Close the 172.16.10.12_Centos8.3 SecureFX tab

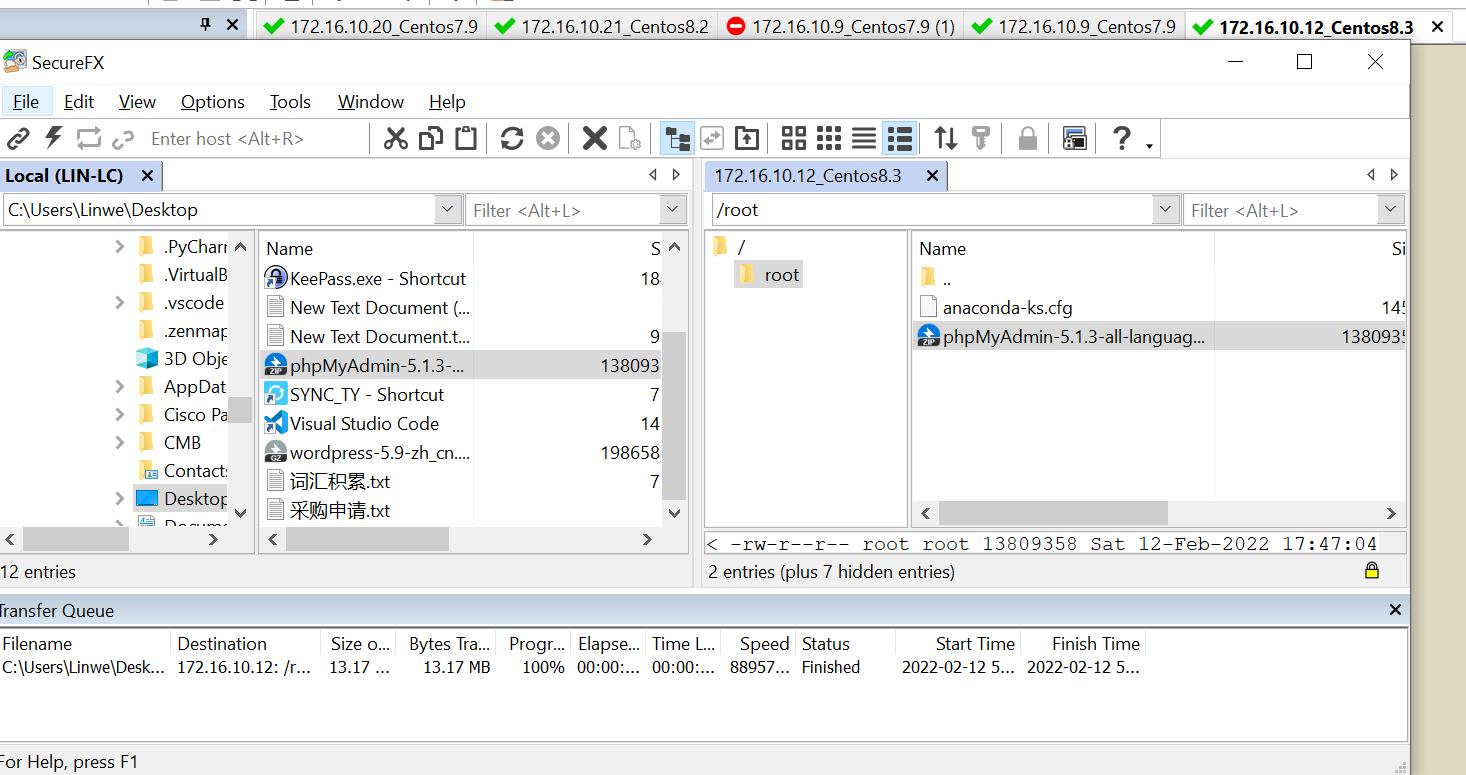932,176
